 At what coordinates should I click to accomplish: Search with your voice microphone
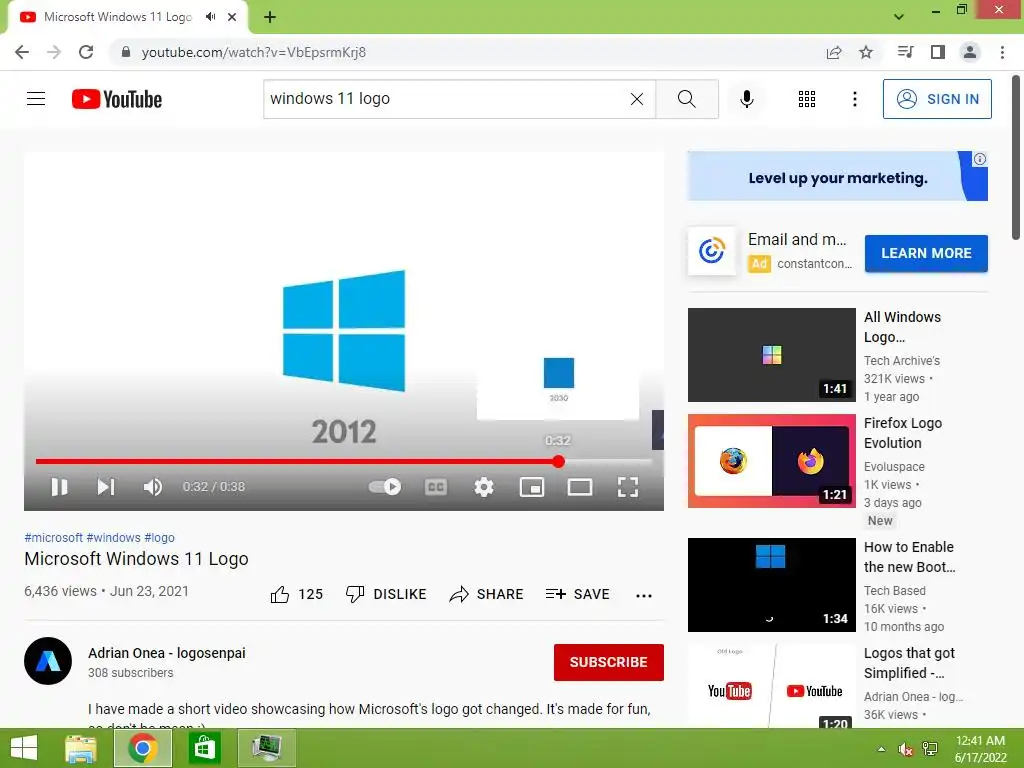click(x=746, y=99)
